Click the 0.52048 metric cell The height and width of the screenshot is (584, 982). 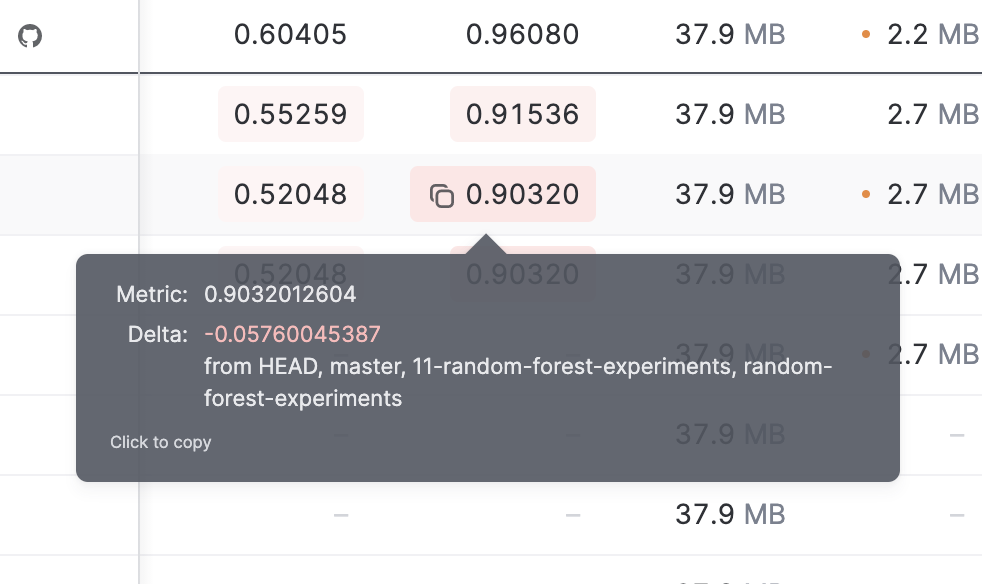coord(290,194)
